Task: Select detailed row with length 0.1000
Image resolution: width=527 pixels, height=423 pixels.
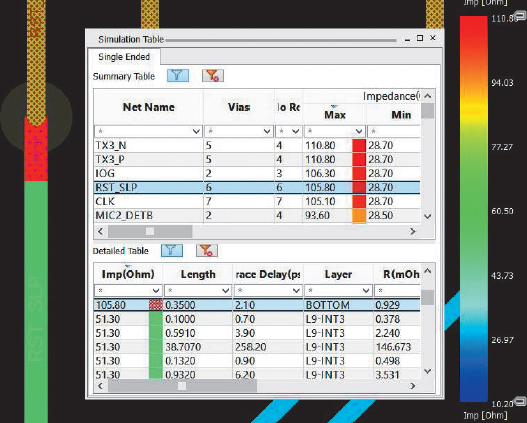Action: coord(257,319)
